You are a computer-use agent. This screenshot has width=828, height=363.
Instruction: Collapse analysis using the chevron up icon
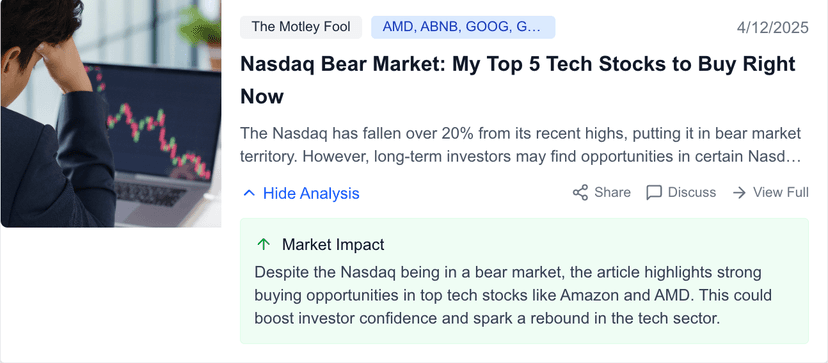[x=249, y=193]
